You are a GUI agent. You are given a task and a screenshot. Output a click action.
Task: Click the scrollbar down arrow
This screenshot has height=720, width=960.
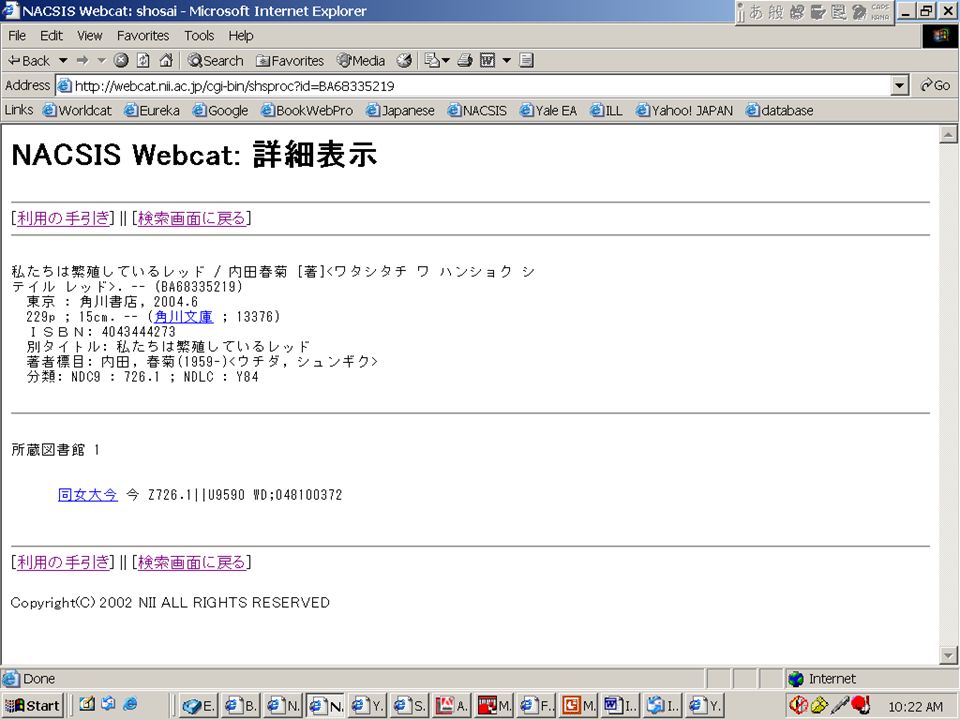pyautogui.click(x=948, y=655)
